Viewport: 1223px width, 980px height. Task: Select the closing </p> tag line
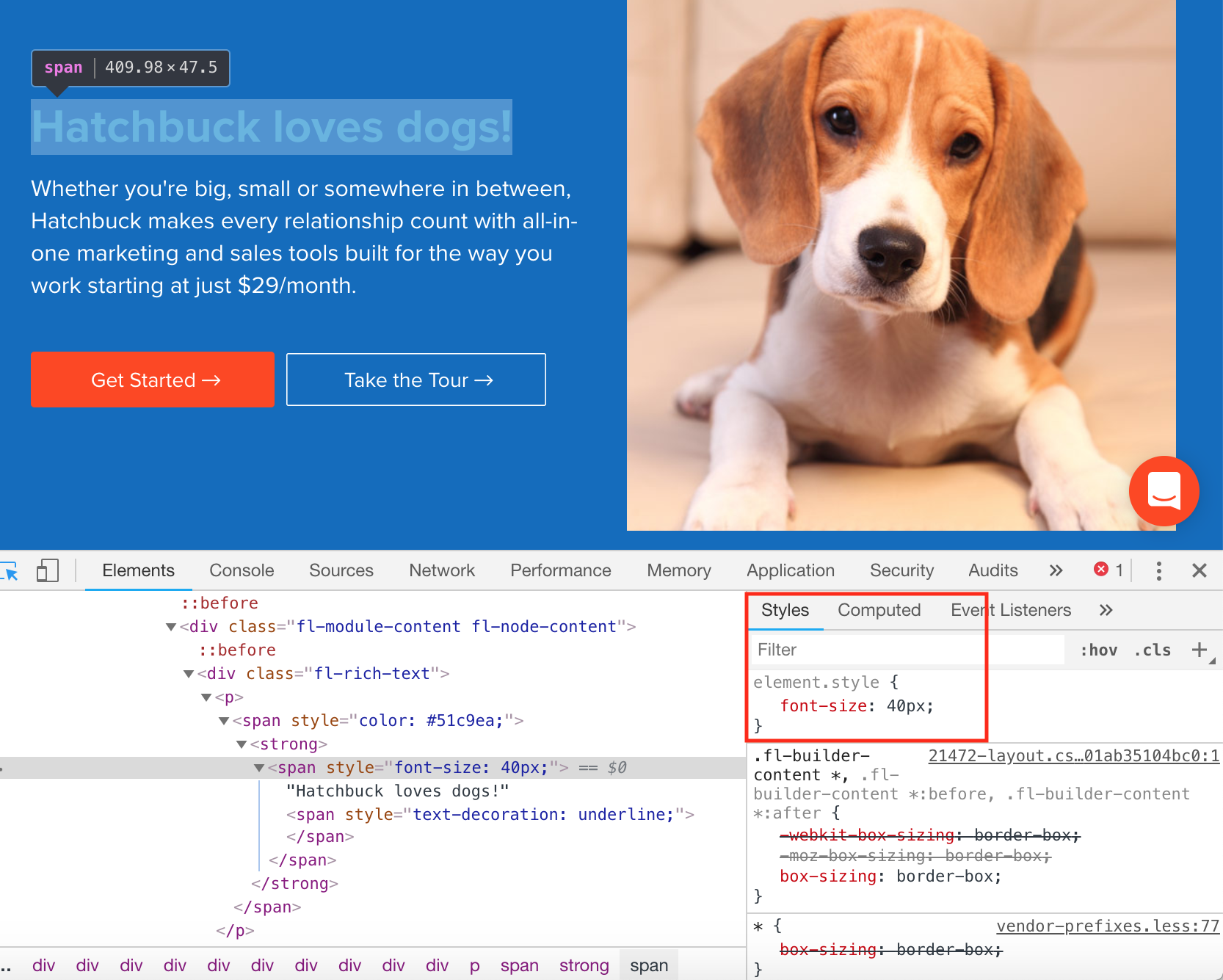tap(235, 931)
